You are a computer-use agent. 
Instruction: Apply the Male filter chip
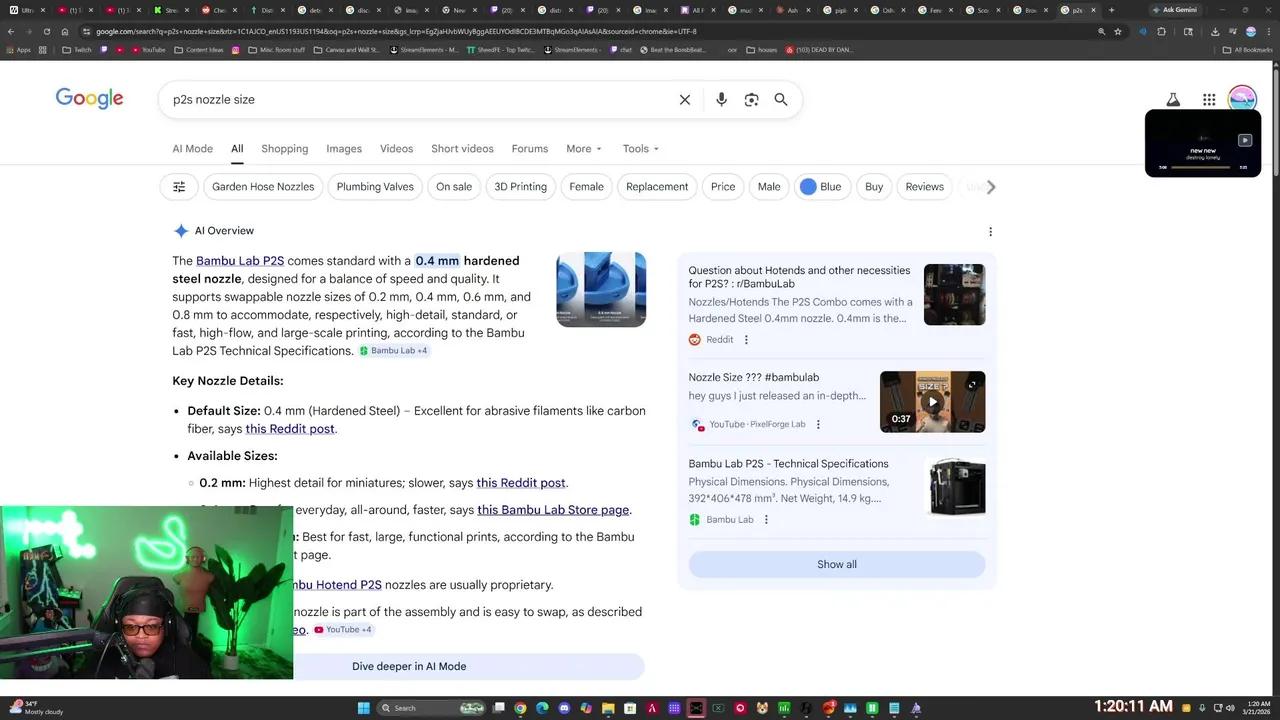pos(769,187)
